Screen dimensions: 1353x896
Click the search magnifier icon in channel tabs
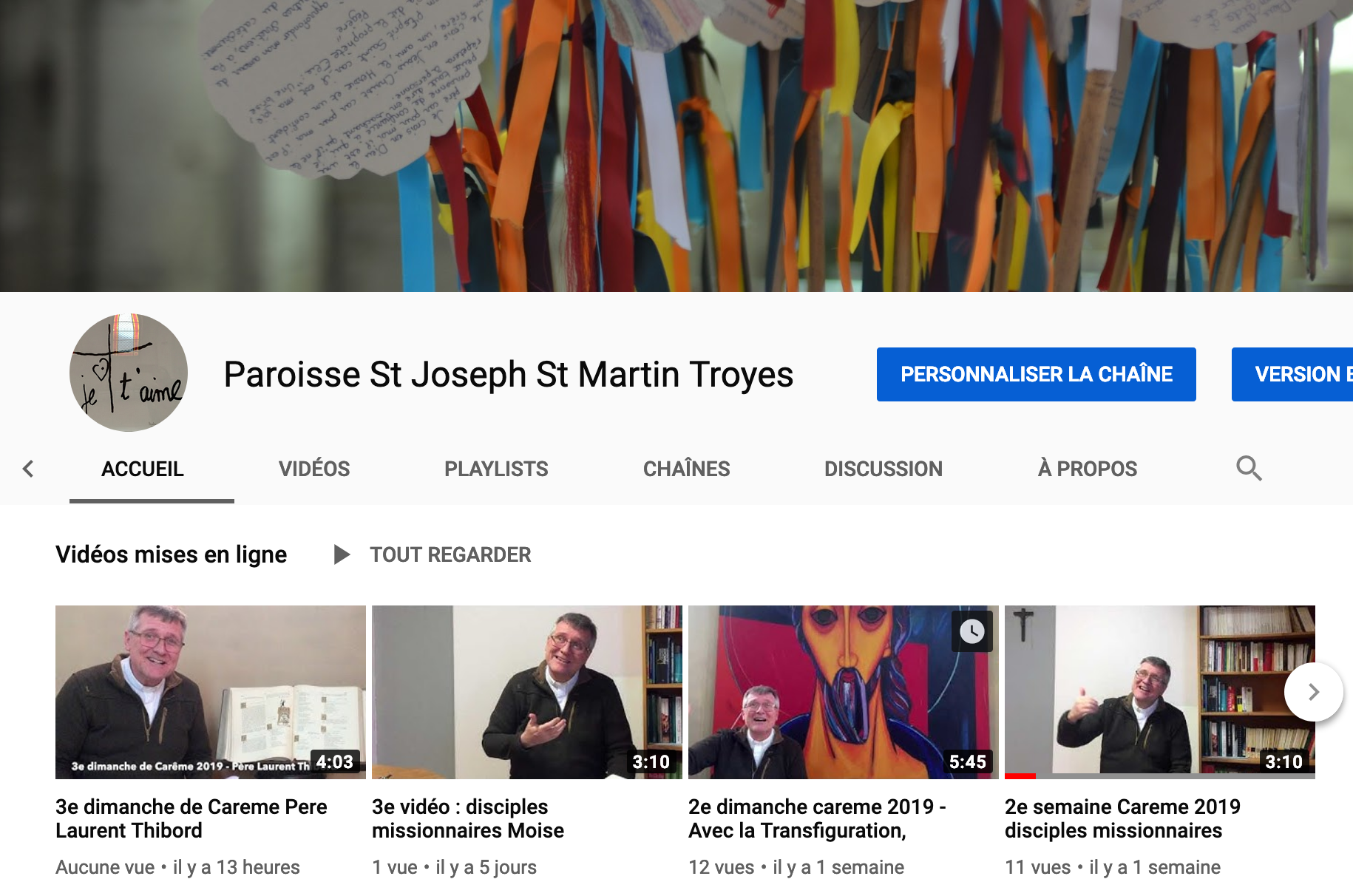[x=1249, y=468]
